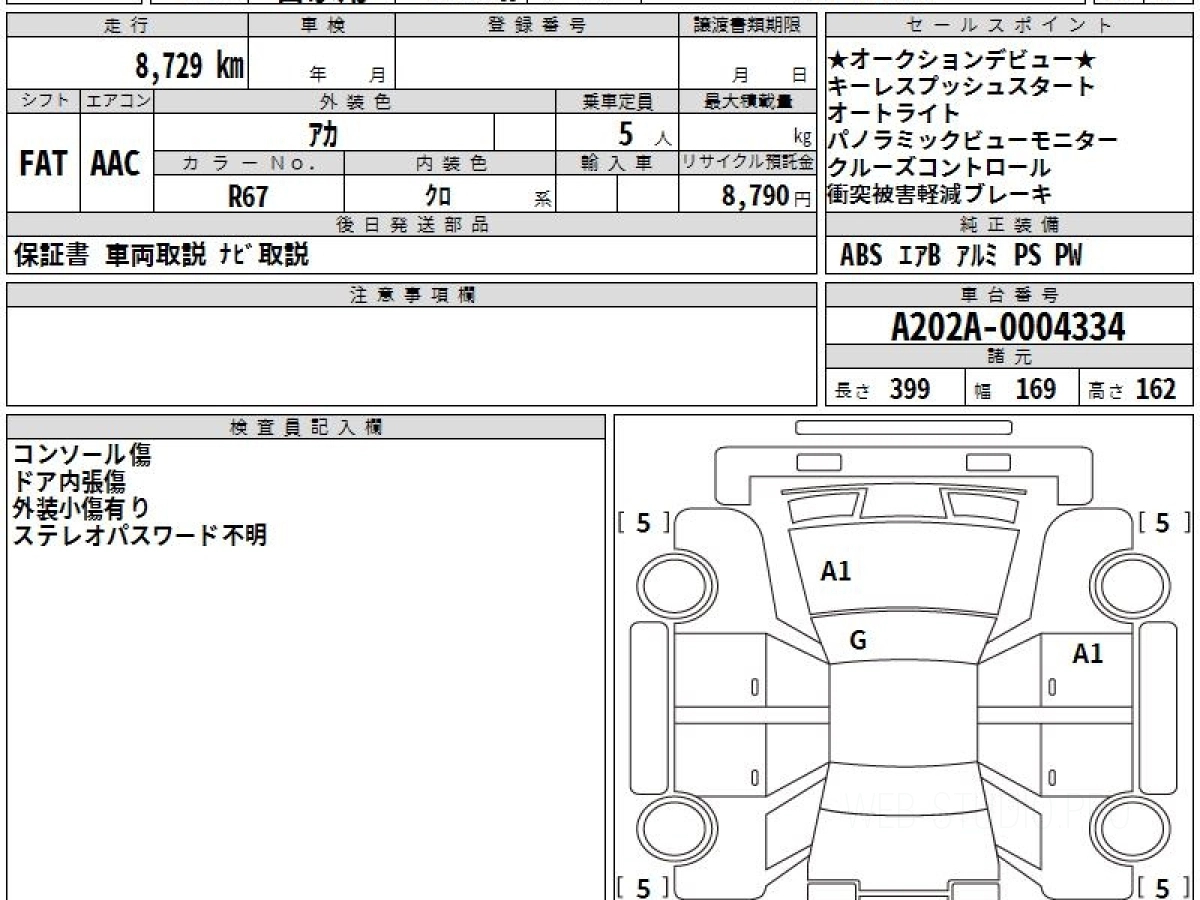Screen dimensions: 1200x900
Task: Select the アカ exterior color value
Action: click(322, 132)
